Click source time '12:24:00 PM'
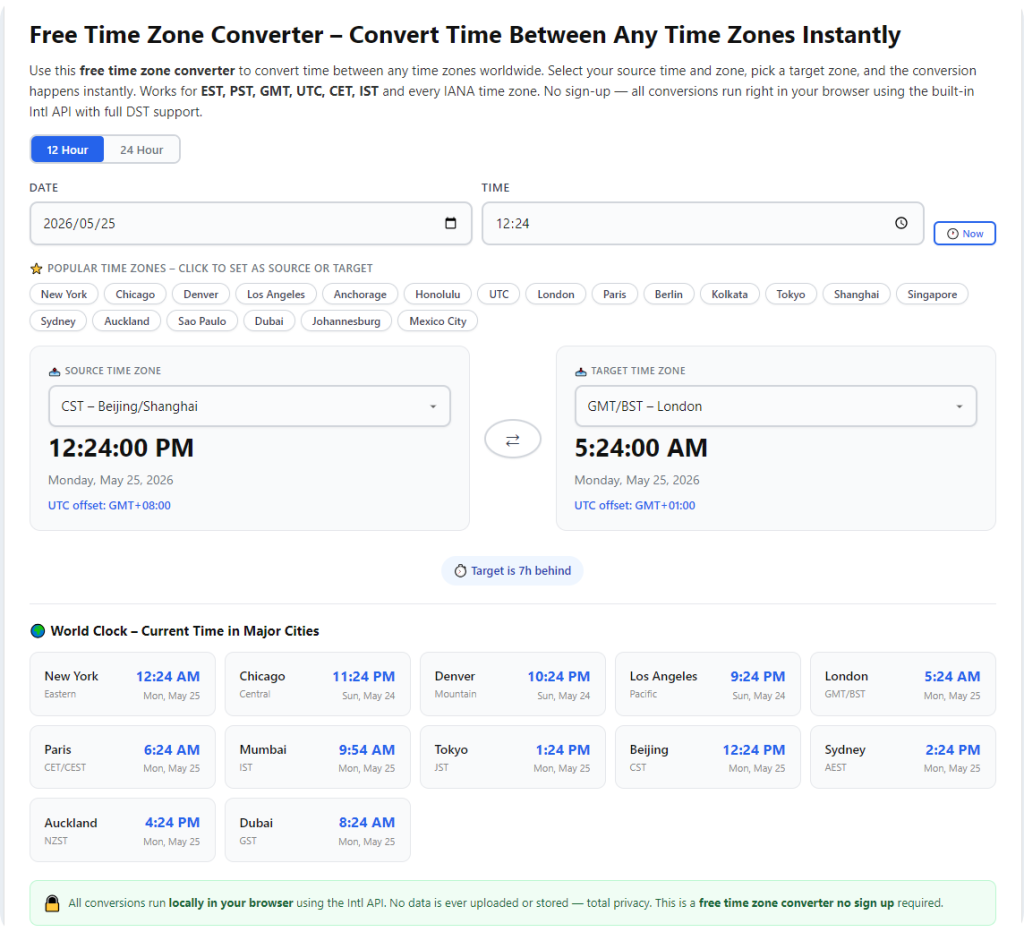This screenshot has height=932, width=1024. (121, 448)
